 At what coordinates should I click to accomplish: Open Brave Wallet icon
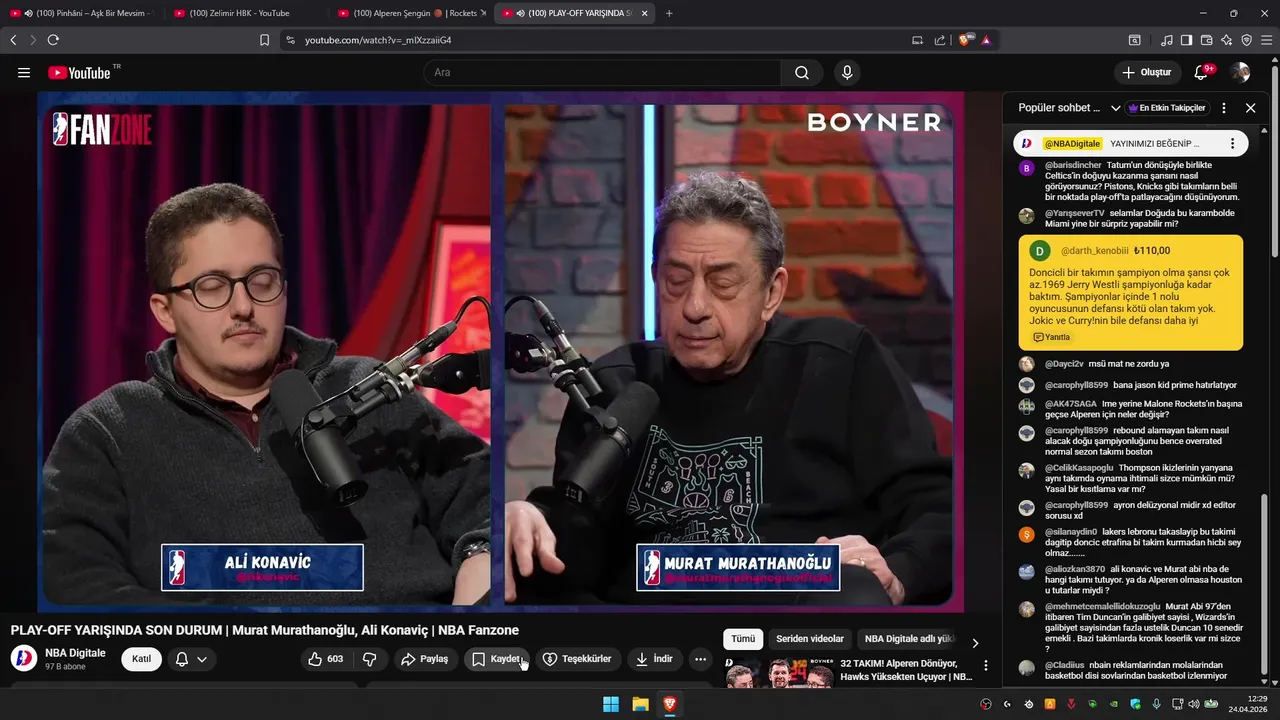1206,40
